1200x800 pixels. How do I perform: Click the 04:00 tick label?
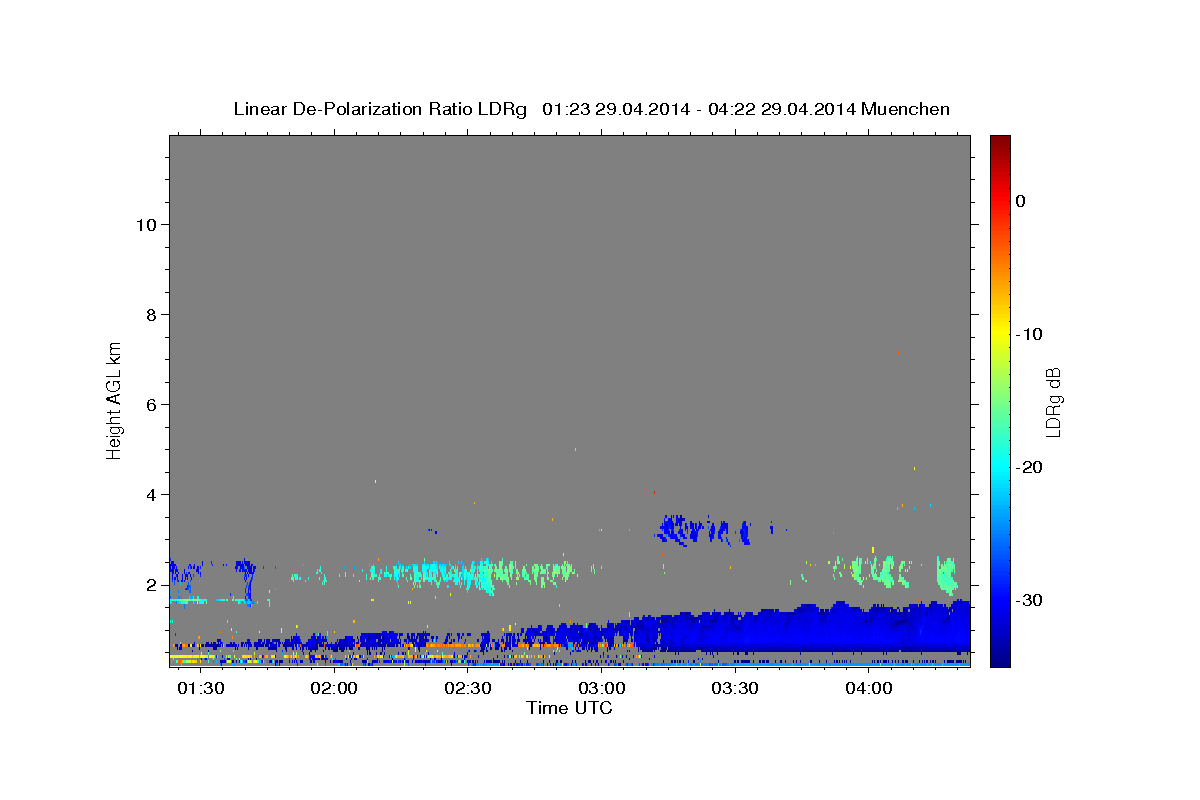click(869, 689)
